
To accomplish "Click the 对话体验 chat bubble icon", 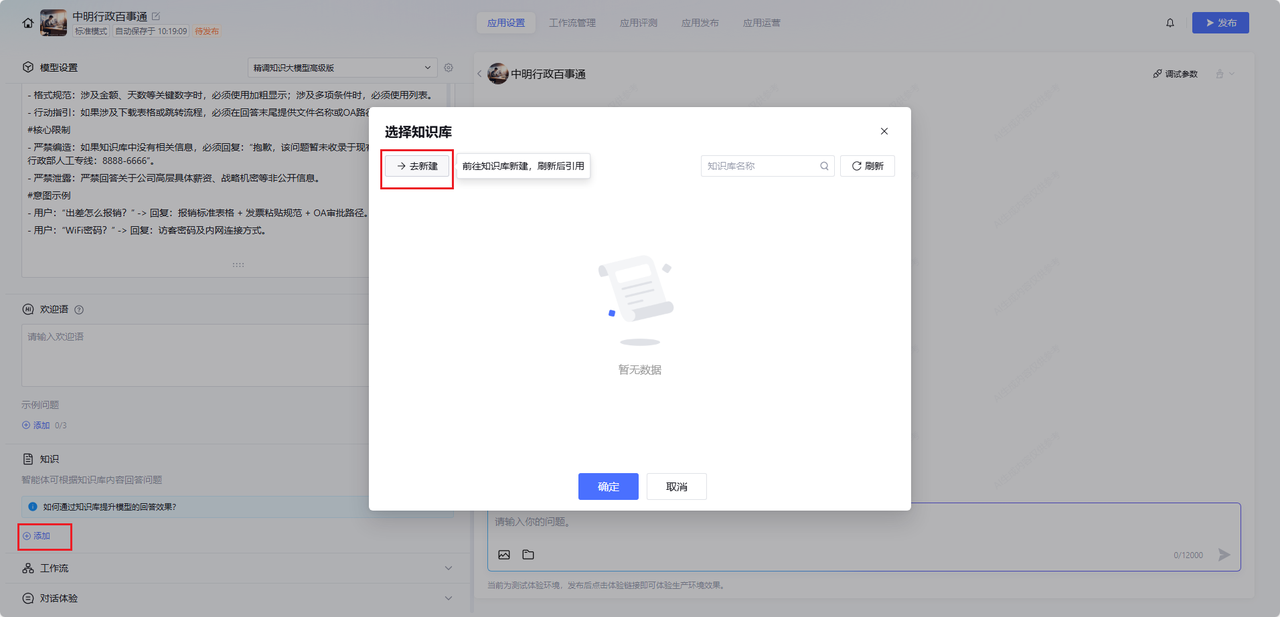I will [x=28, y=598].
